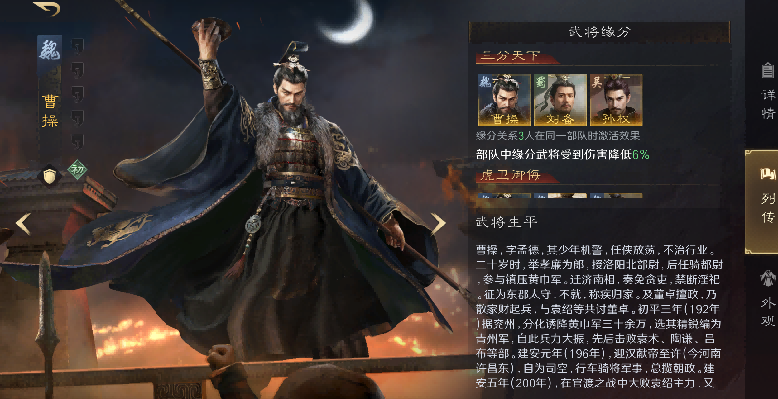778x399 pixels.
Task: Click the green 初 diamond icon
Action: point(77,169)
